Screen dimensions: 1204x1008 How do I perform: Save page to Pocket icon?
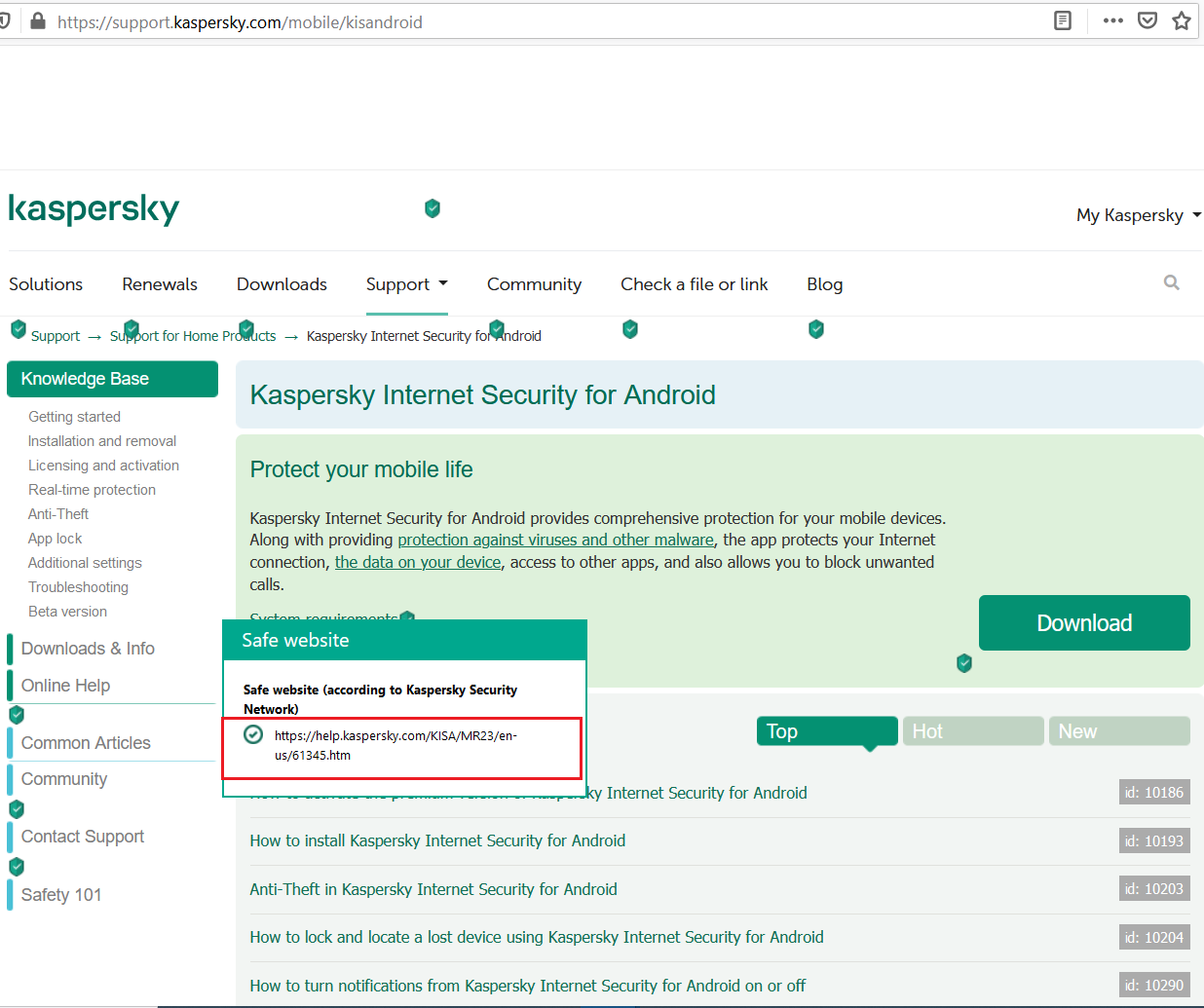point(1148,20)
